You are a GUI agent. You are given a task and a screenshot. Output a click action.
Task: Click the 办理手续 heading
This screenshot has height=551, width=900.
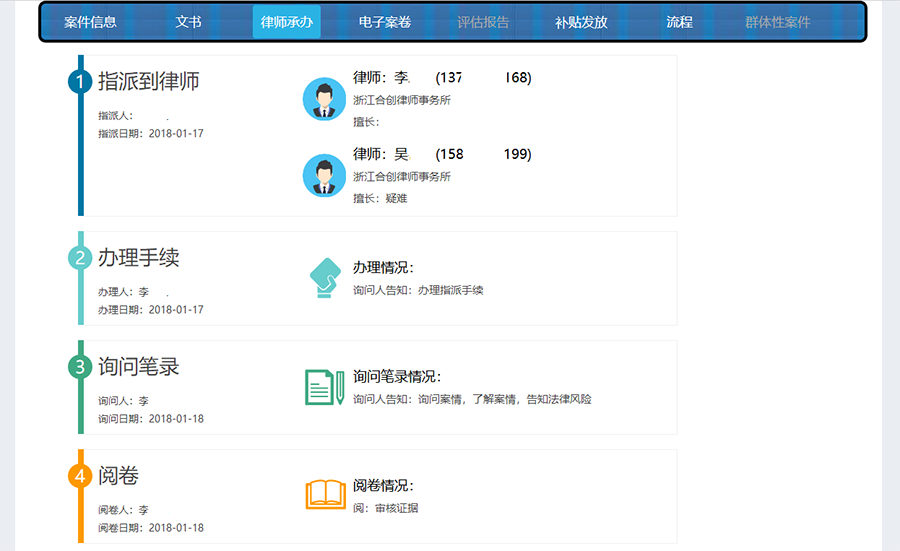tap(138, 257)
